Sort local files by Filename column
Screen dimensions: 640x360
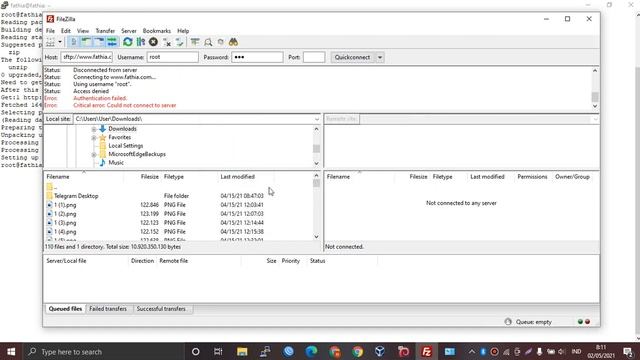click(x=84, y=177)
